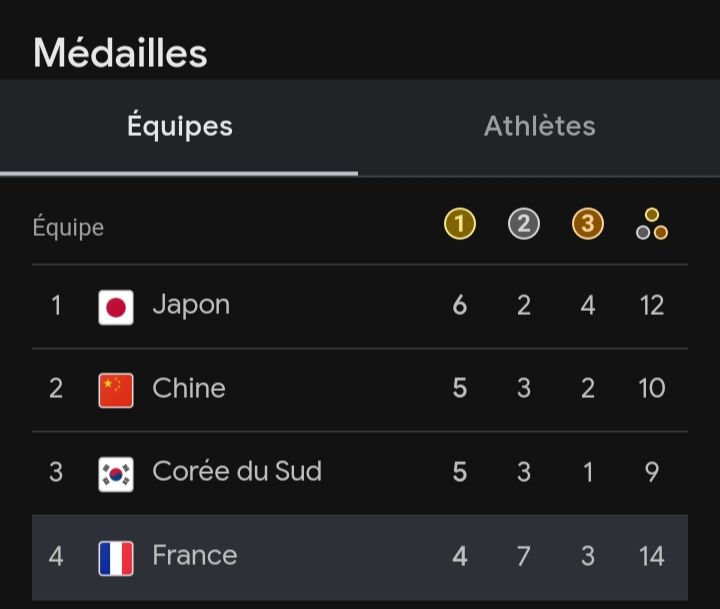Click the Équipe column header
Image resolution: width=720 pixels, height=609 pixels.
68,228
